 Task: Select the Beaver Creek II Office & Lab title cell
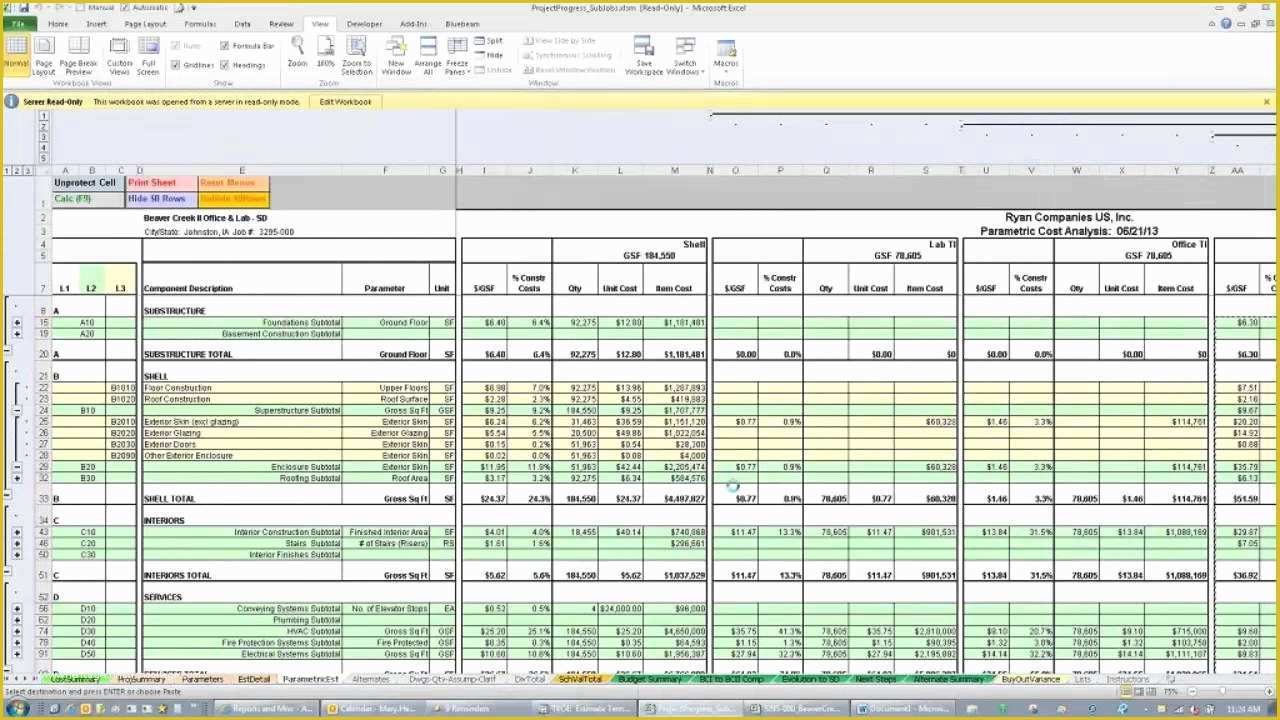pos(205,218)
